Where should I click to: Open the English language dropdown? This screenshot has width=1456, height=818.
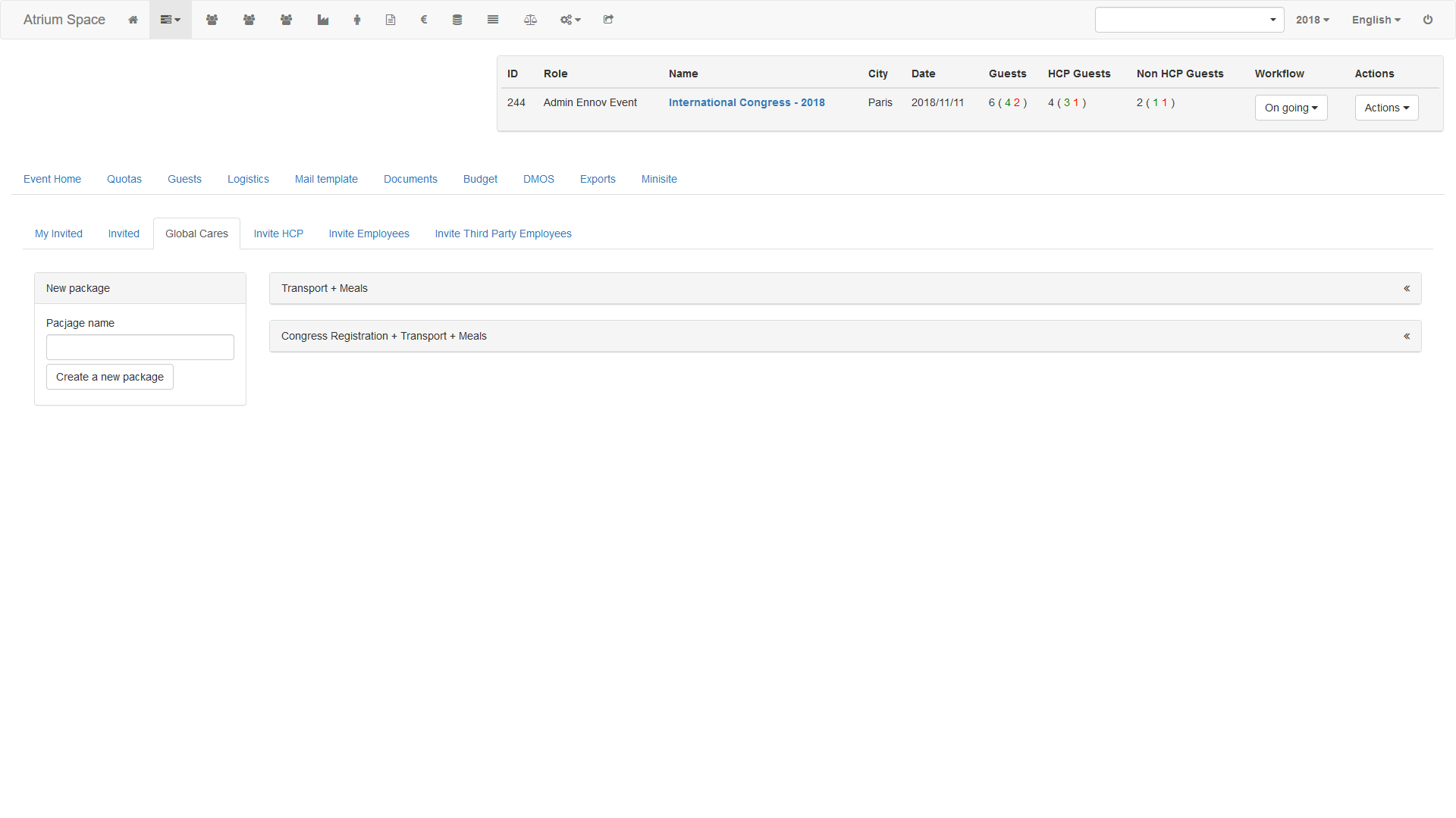pos(1376,20)
